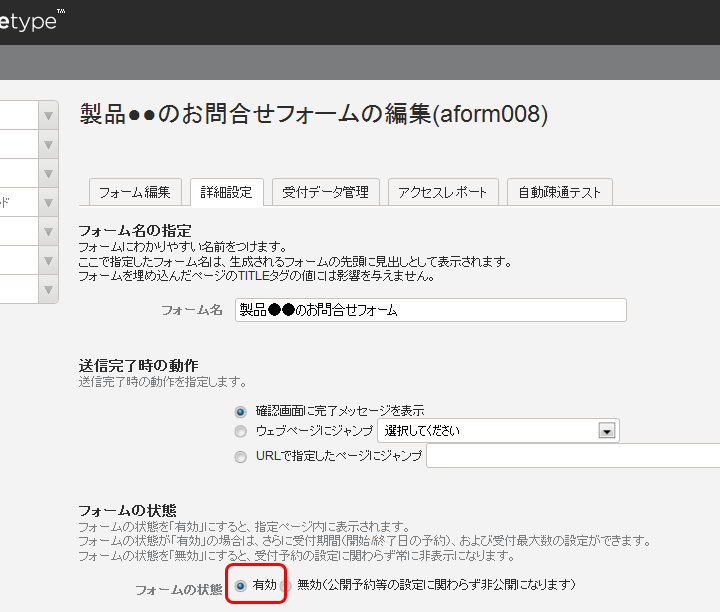The image size is (720, 612).
Task: Go to the 自動疎通テスト tab
Action: [559, 192]
